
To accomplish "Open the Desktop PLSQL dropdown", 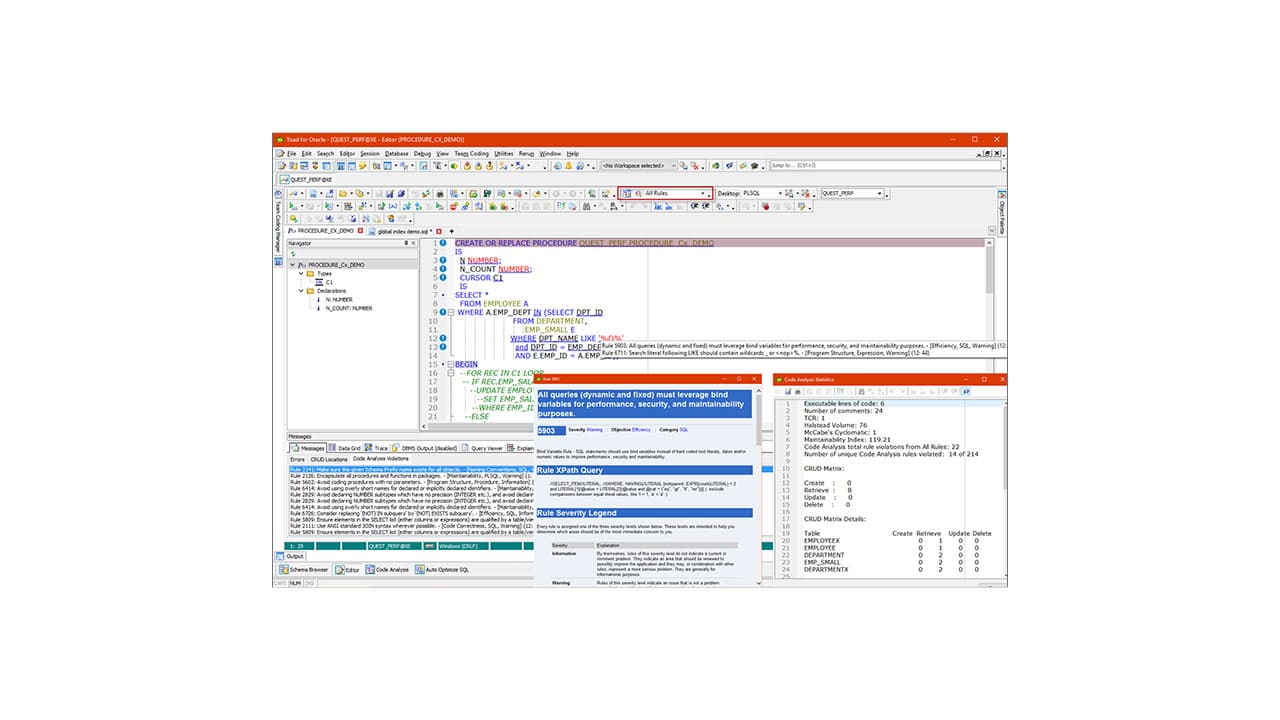I will point(782,192).
